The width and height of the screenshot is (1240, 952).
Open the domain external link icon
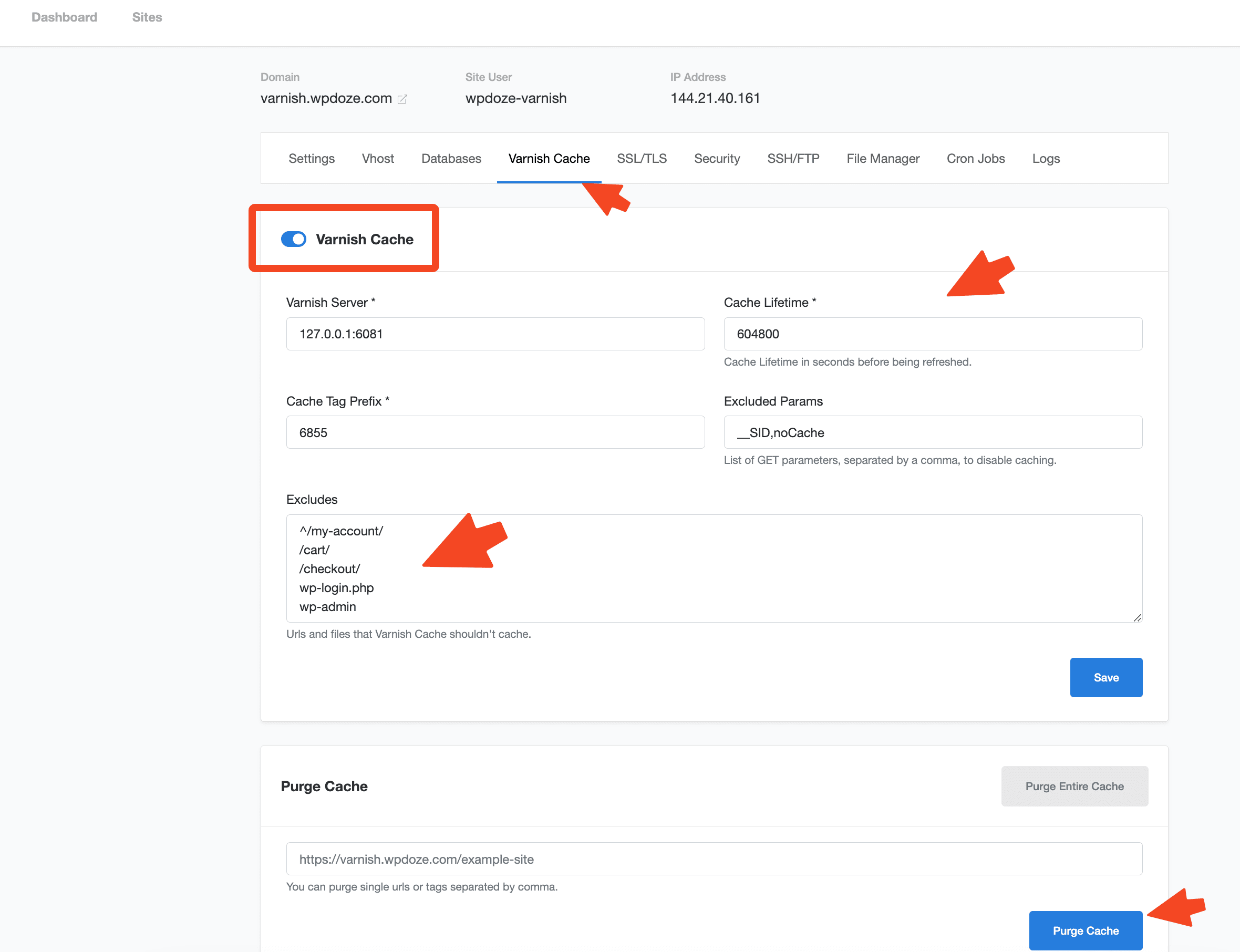[x=402, y=99]
